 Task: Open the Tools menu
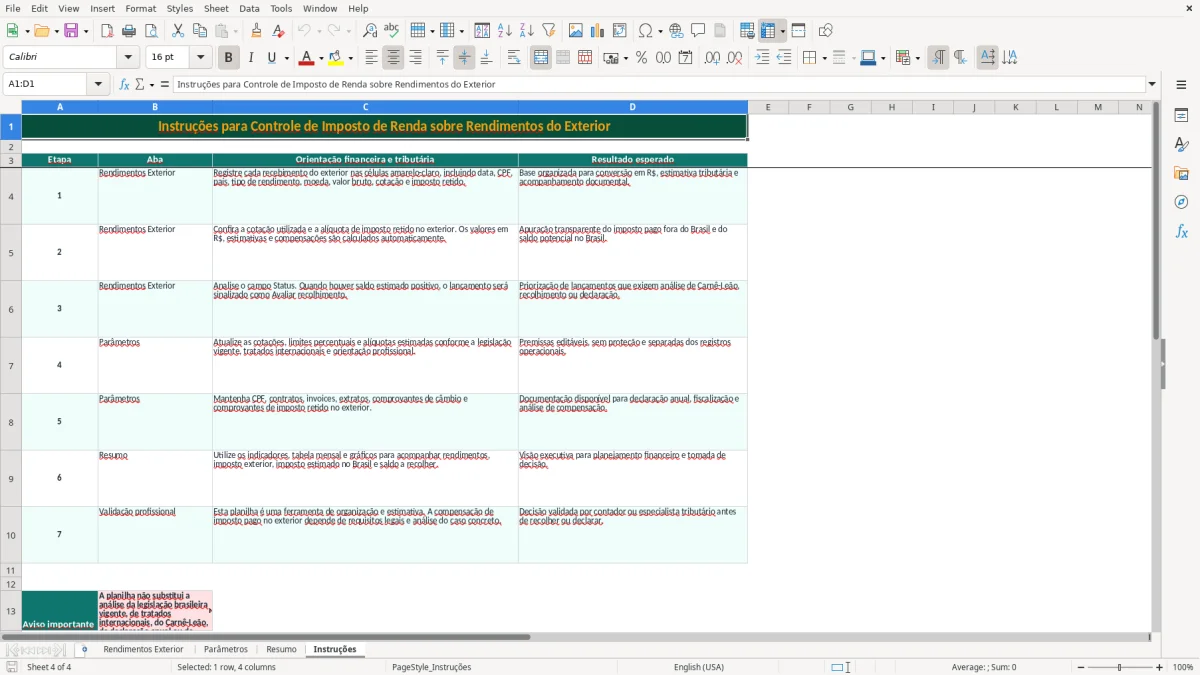[x=281, y=8]
